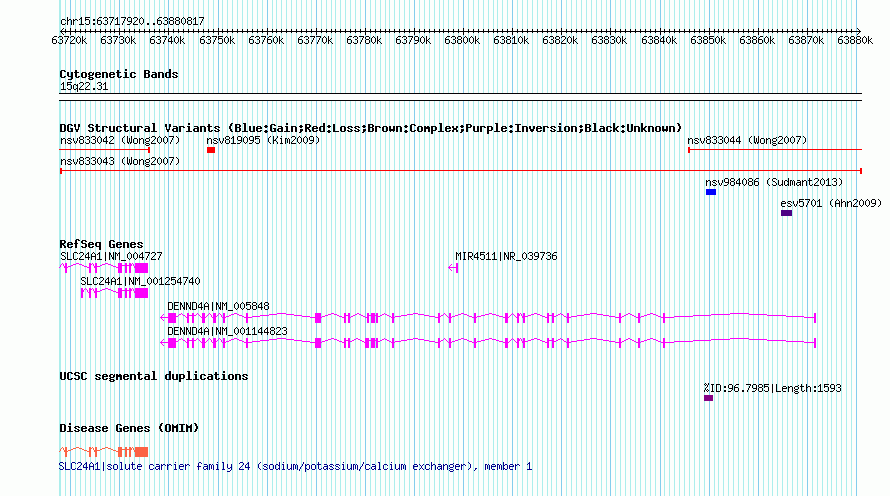Click the RefSeq Genes track title
Viewport: 890px width, 496px height.
[x=101, y=244]
